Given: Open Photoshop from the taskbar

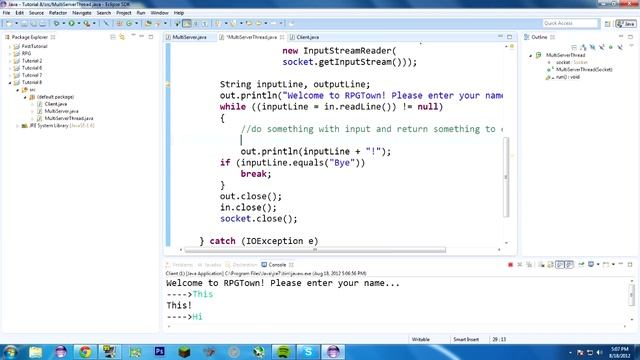Looking at the screenshot, I should coord(160,352).
